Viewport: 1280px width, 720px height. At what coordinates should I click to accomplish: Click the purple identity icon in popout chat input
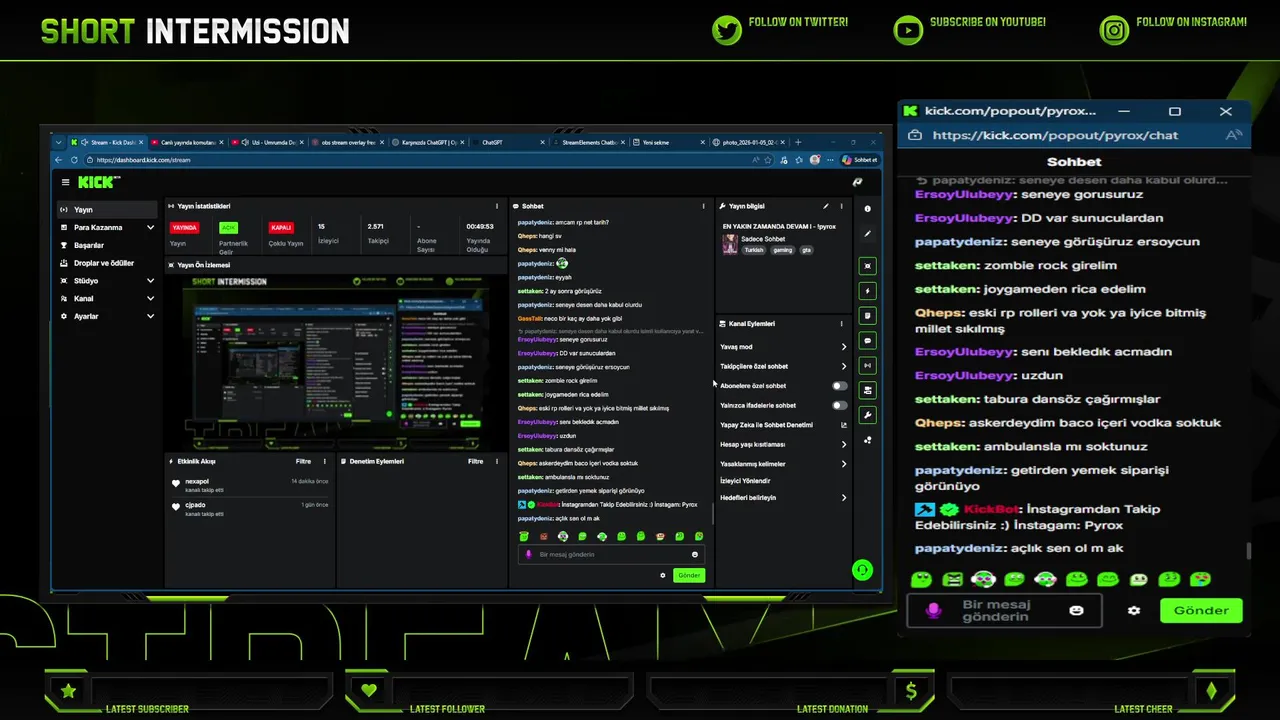(x=933, y=610)
